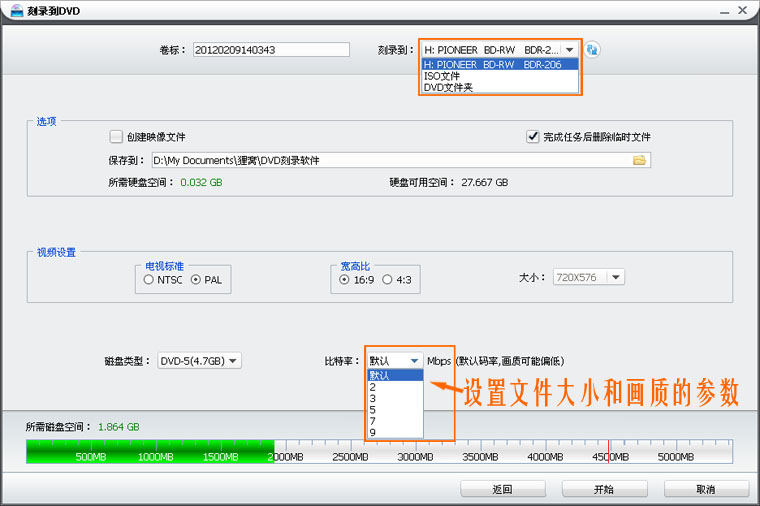This screenshot has width=760, height=506.
Task: Click the 卷标 volume label field
Action: click(x=271, y=49)
